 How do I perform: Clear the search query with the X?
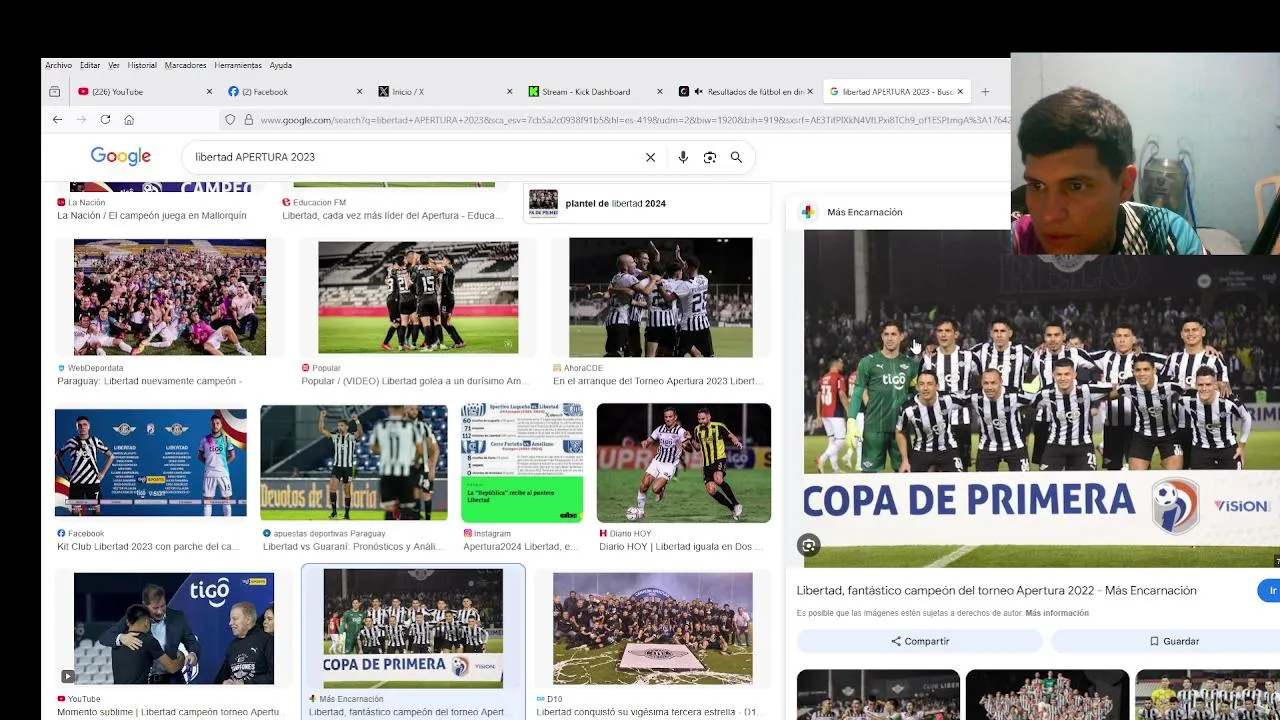[x=650, y=157]
